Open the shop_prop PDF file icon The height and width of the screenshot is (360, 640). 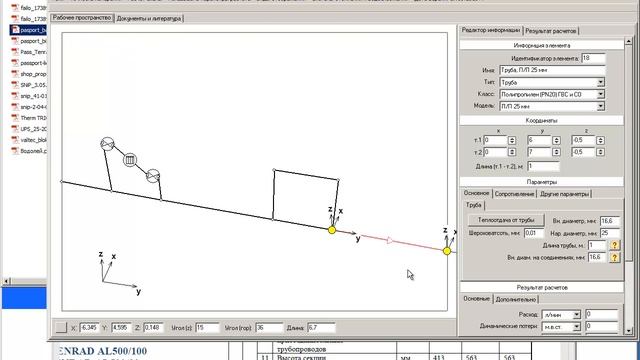point(15,74)
